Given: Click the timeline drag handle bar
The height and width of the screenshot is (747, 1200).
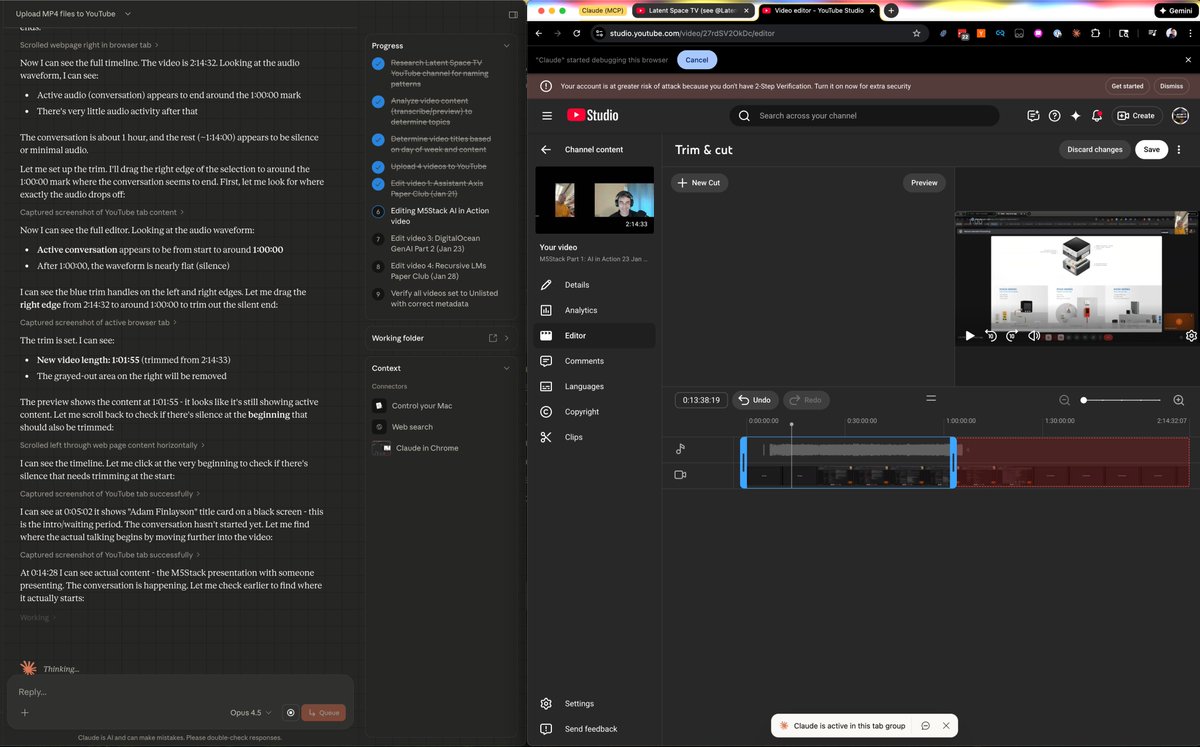Looking at the screenshot, I should coord(931,398).
